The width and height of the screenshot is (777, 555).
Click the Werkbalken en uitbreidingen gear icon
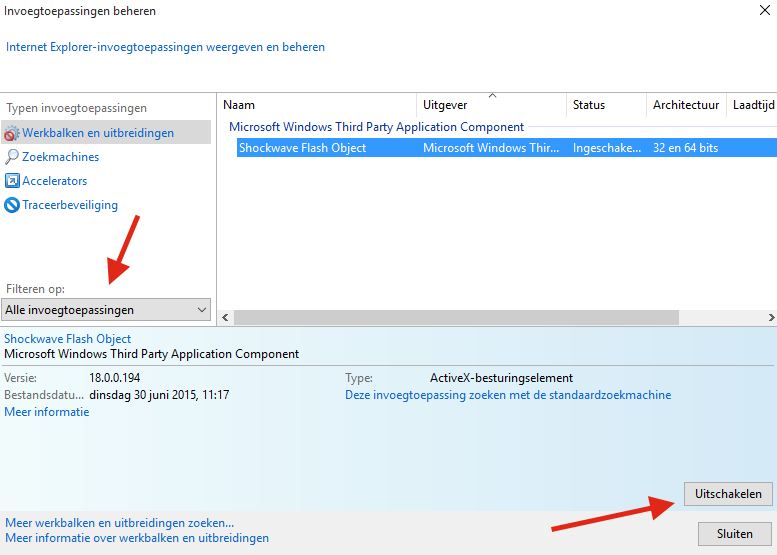coord(12,133)
